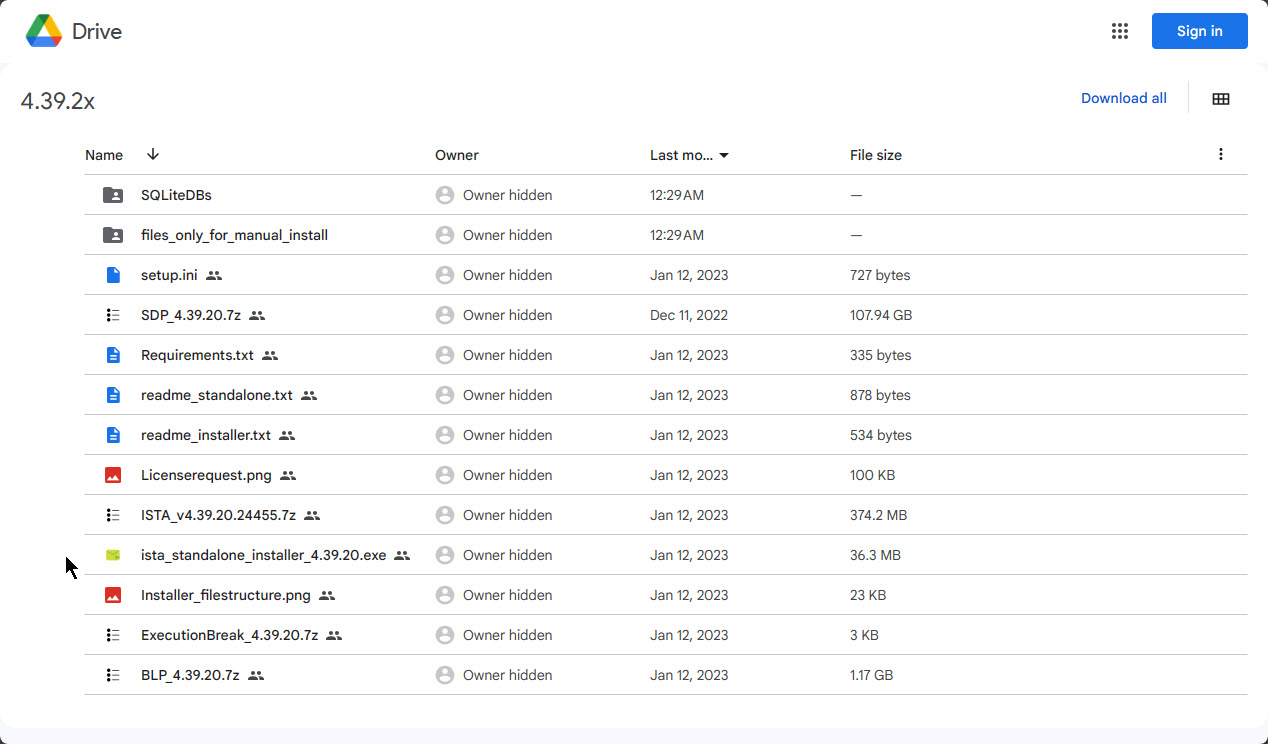Viewport: 1268px width, 744px height.
Task: Click the ISTA_v4.39.20.24455.7z archive icon
Action: (x=113, y=515)
